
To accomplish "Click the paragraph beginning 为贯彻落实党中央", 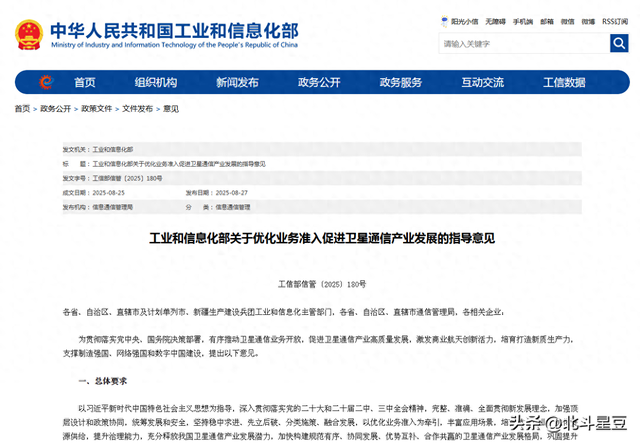I will tap(319, 346).
